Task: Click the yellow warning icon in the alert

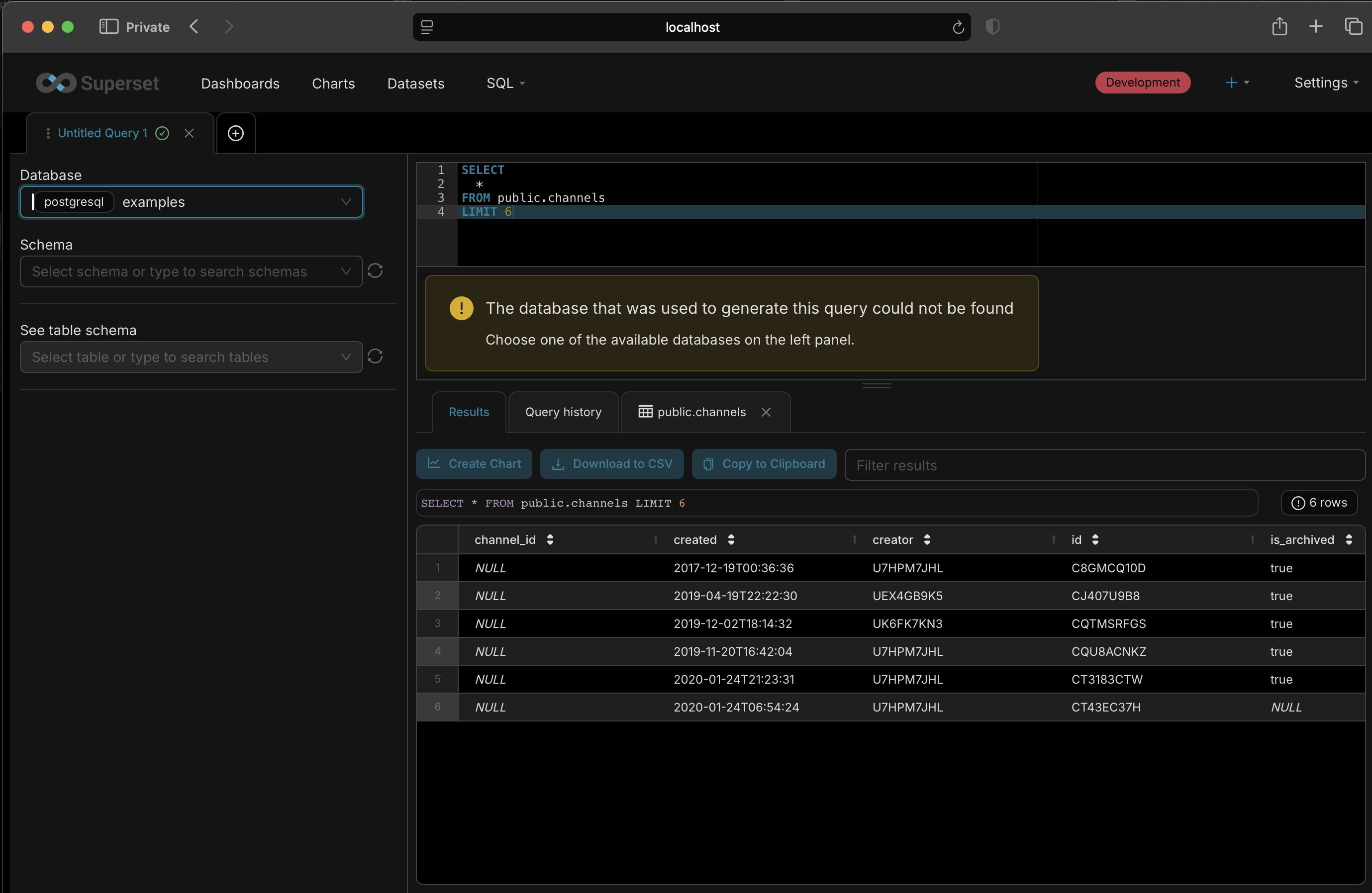Action: (462, 308)
